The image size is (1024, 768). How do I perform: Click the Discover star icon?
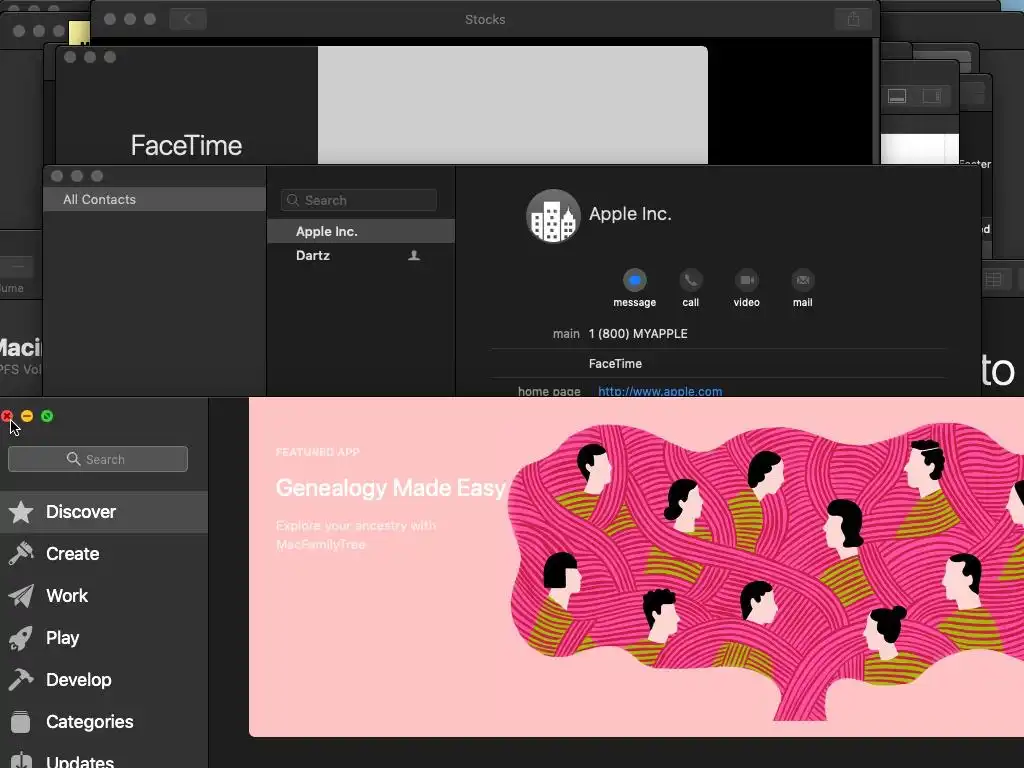pos(21,512)
